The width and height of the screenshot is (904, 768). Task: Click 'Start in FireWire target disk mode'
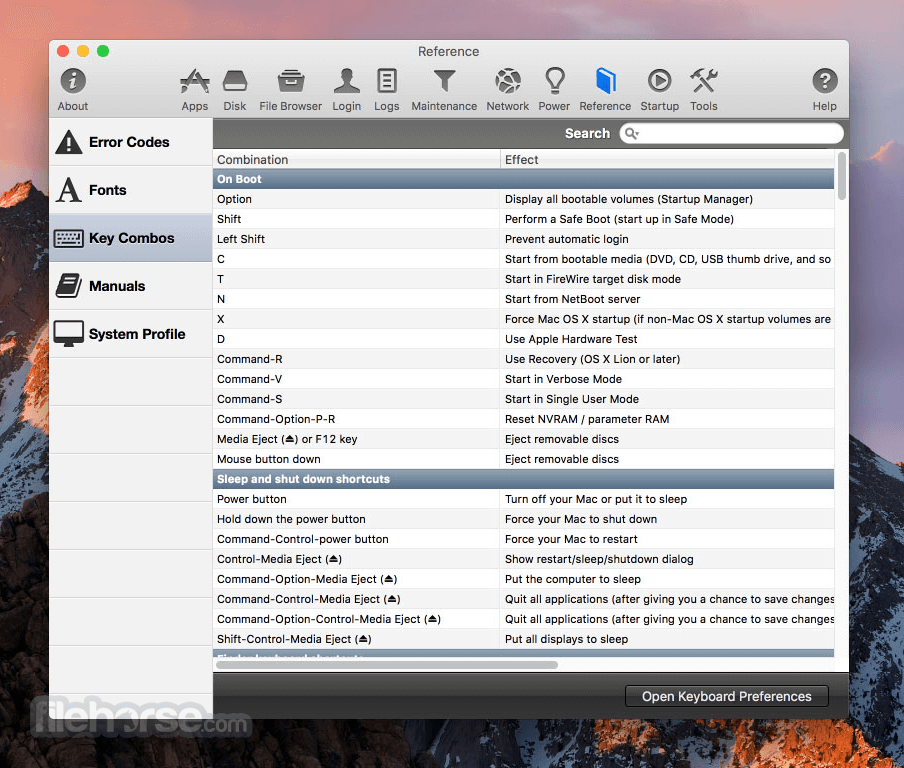pyautogui.click(x=593, y=279)
